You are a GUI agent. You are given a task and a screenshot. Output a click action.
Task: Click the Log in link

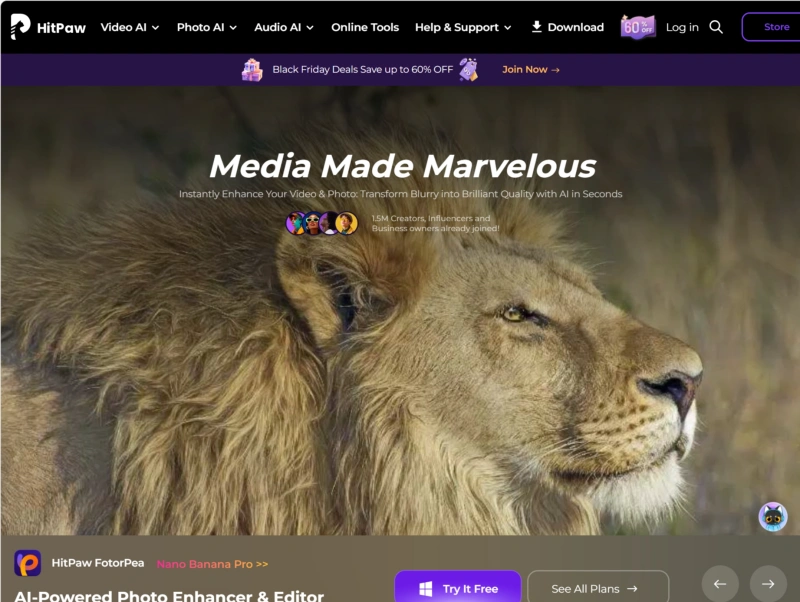point(682,27)
